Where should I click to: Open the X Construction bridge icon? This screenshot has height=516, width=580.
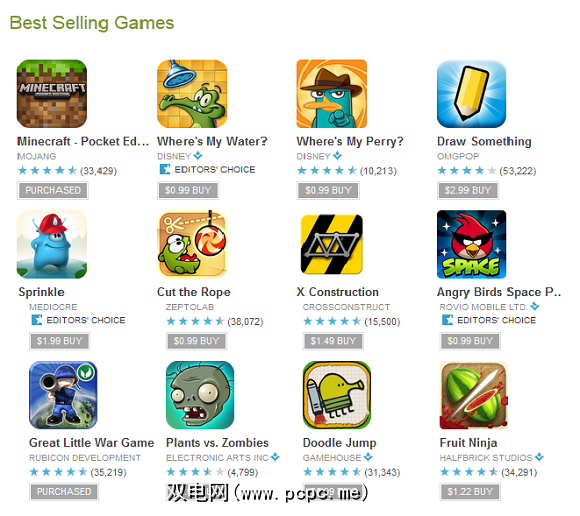pyautogui.click(x=332, y=244)
